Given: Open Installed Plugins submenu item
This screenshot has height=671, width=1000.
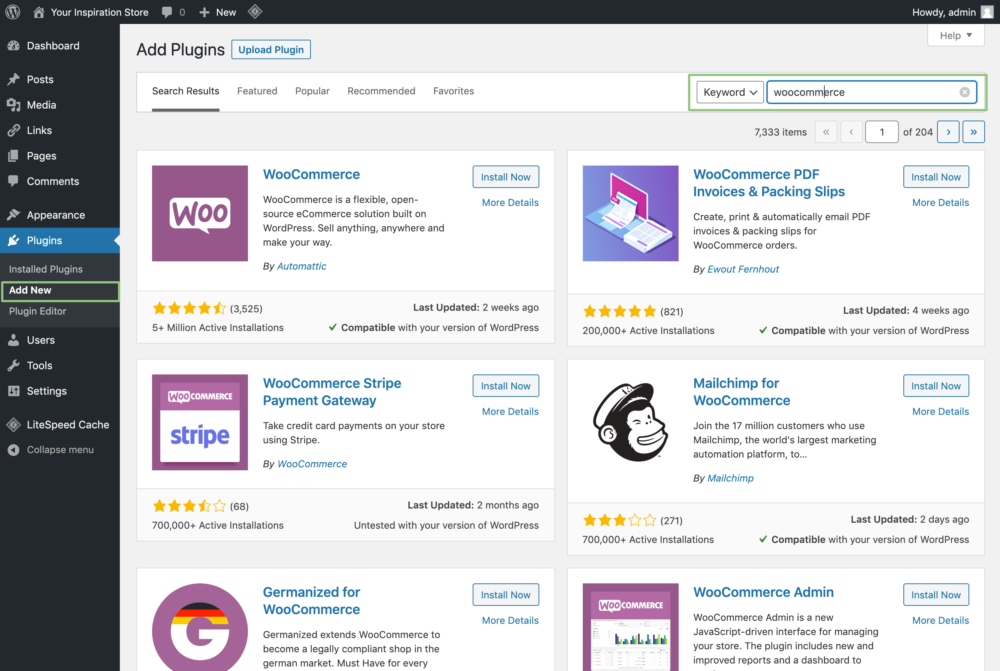Looking at the screenshot, I should click(x=46, y=269).
